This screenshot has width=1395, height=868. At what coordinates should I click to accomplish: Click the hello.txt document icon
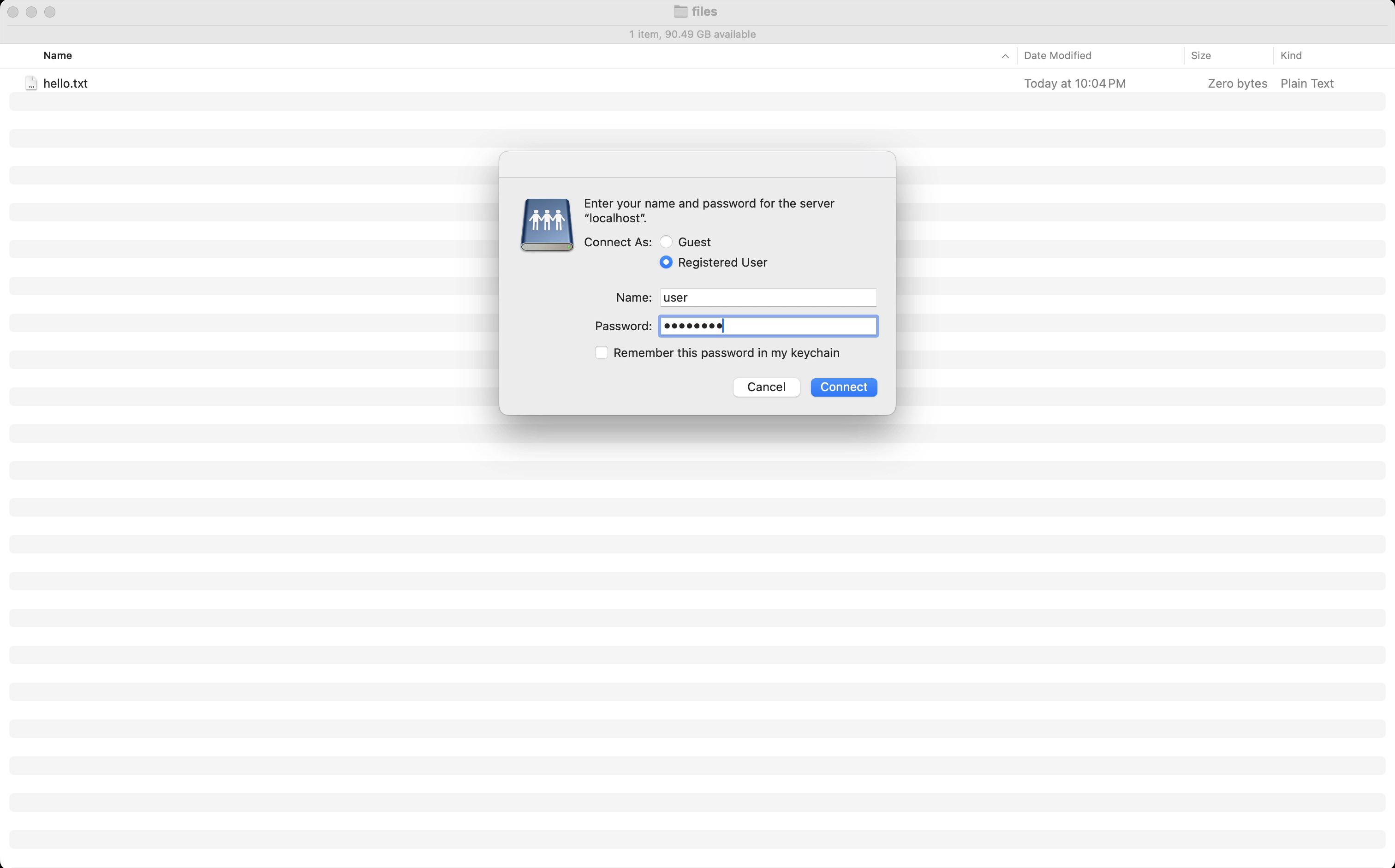[31, 83]
